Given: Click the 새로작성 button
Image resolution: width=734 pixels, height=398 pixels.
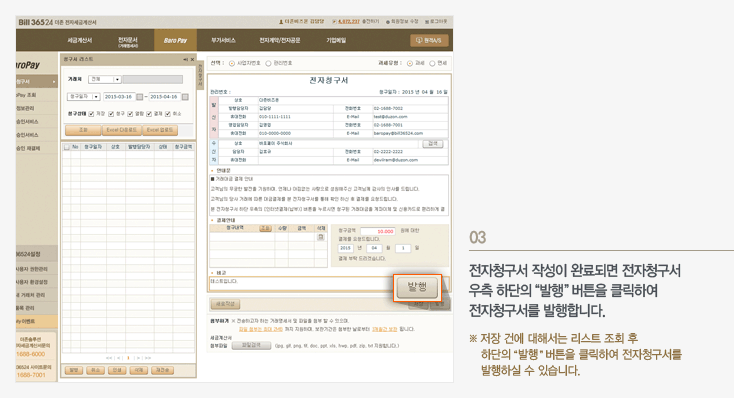Looking at the screenshot, I should point(225,304).
